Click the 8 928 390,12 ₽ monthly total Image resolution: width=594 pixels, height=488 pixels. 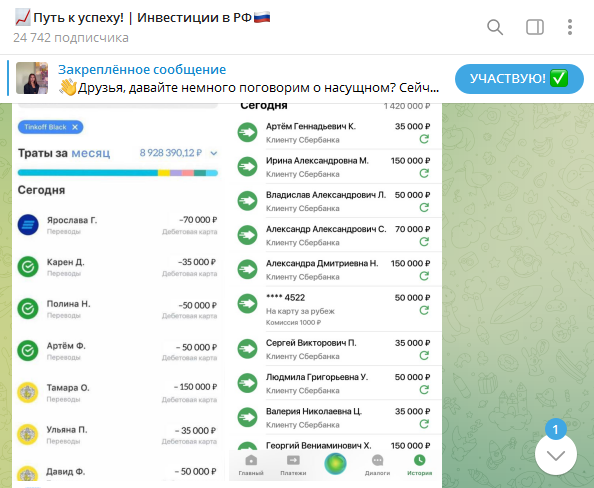pyautogui.click(x=170, y=153)
